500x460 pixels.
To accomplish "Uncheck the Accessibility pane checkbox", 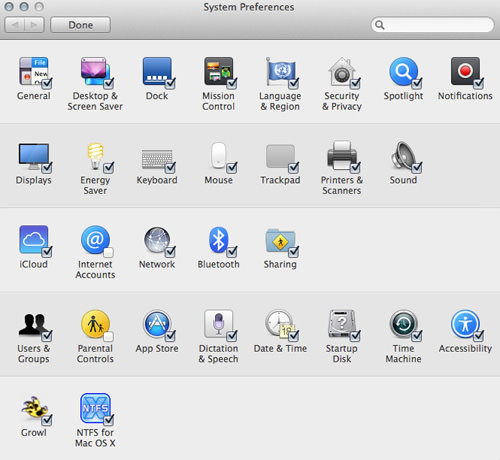I will [x=478, y=336].
